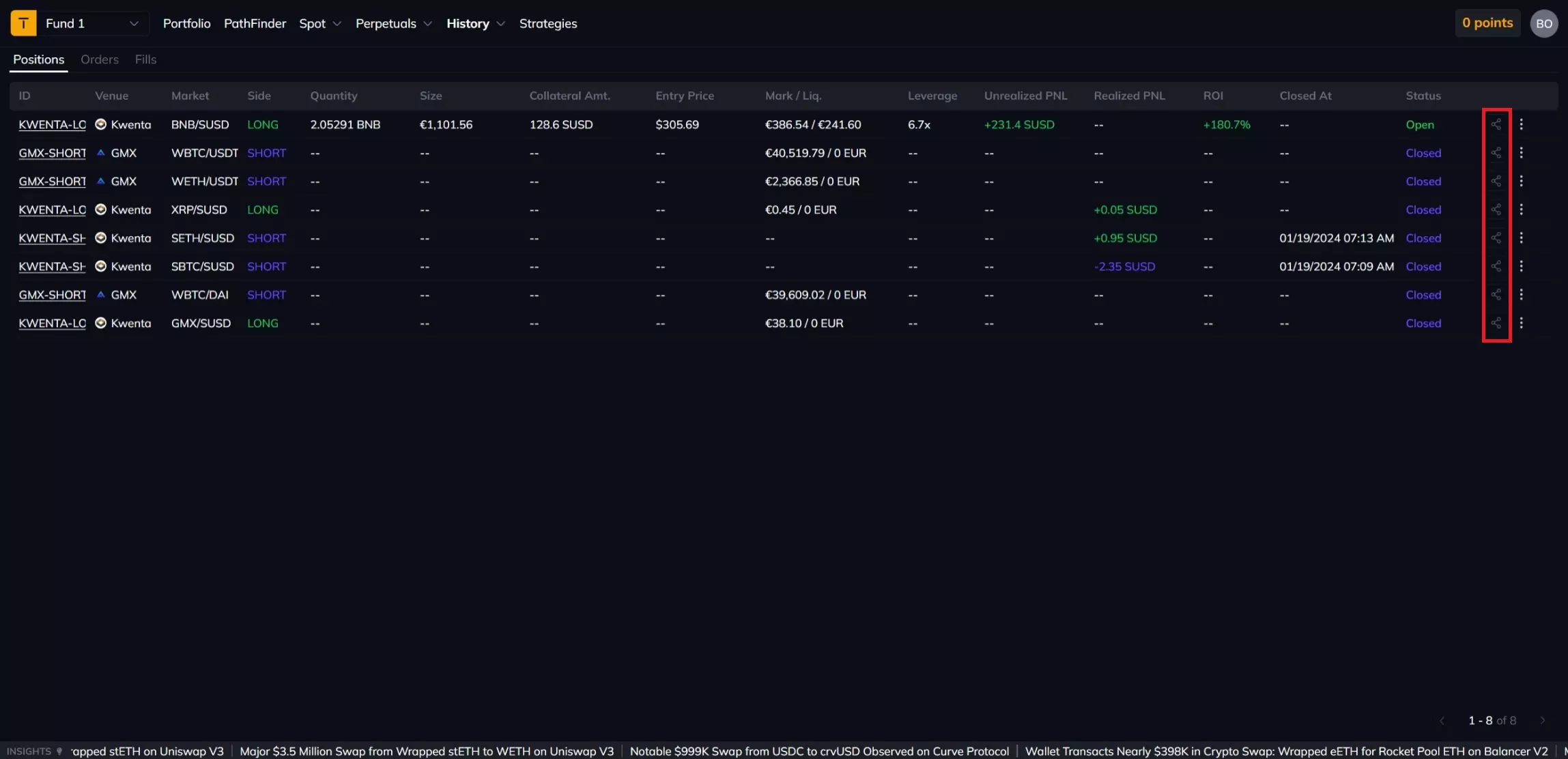Click the Closed At column header
Screen dimensions: 1568x759
tap(1305, 96)
